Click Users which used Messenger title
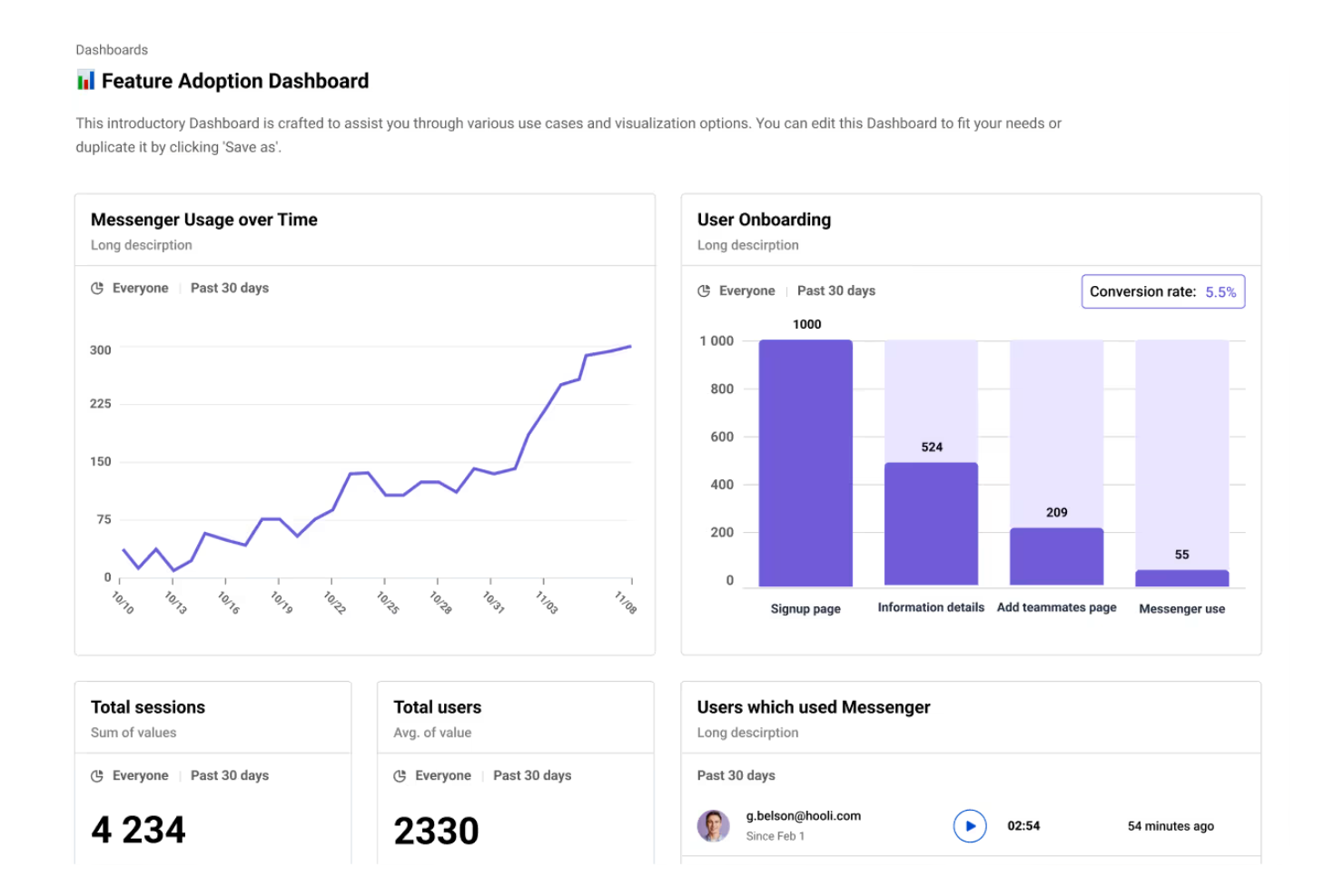This screenshot has width=1344, height=896. (814, 707)
